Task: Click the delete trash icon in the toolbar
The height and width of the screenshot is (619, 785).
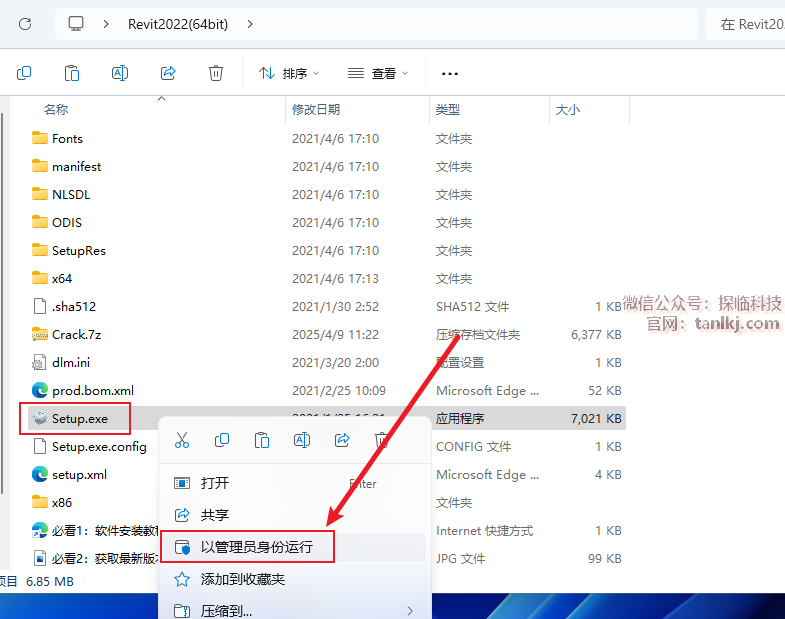Action: 216,73
